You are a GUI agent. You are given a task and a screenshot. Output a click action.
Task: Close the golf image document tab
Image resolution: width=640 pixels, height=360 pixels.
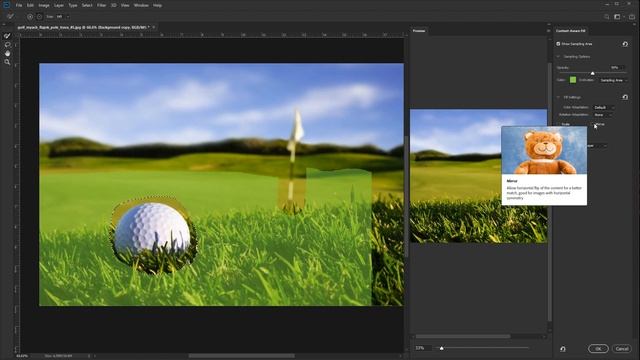click(153, 27)
